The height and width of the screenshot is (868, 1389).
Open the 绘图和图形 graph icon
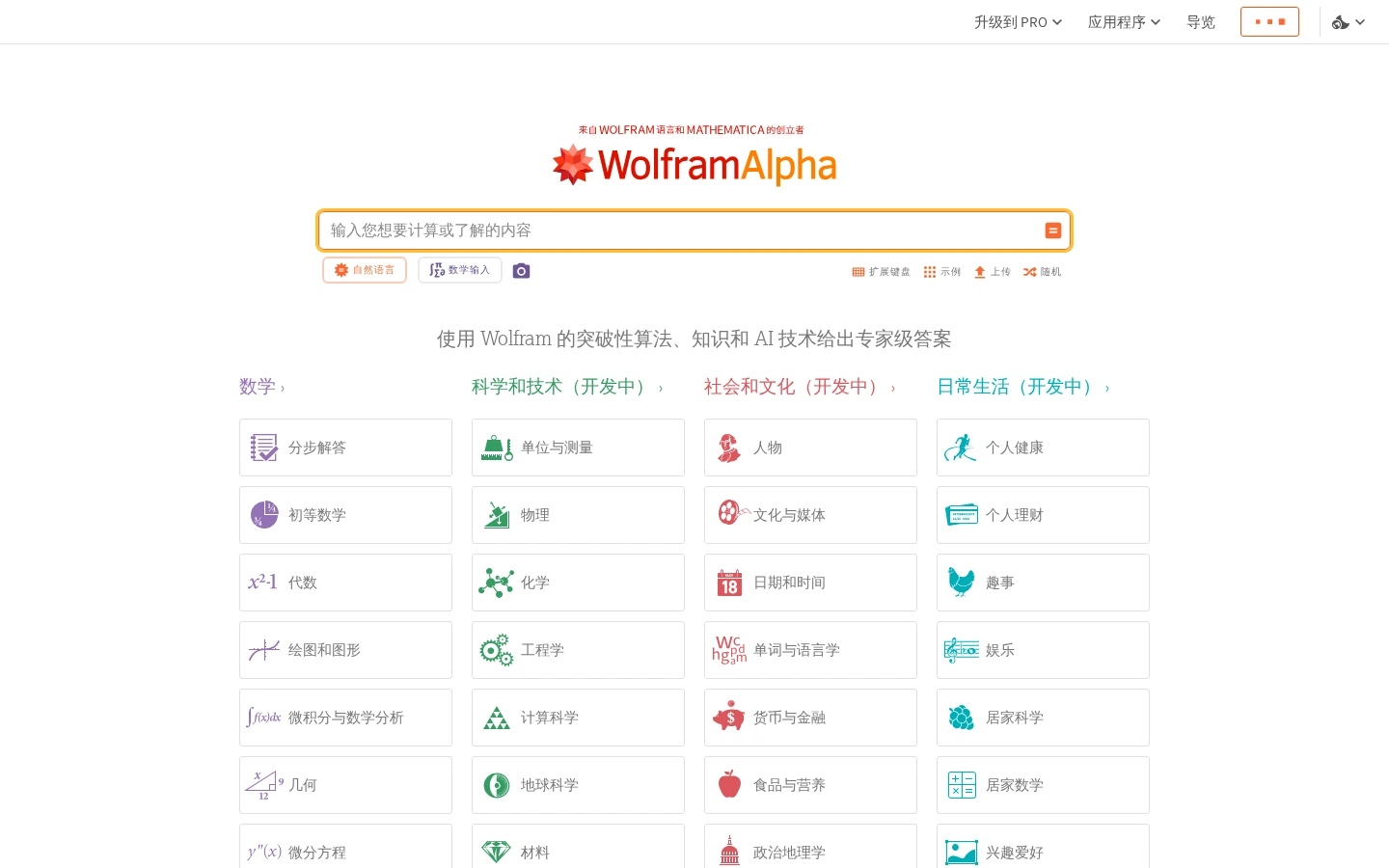click(264, 650)
